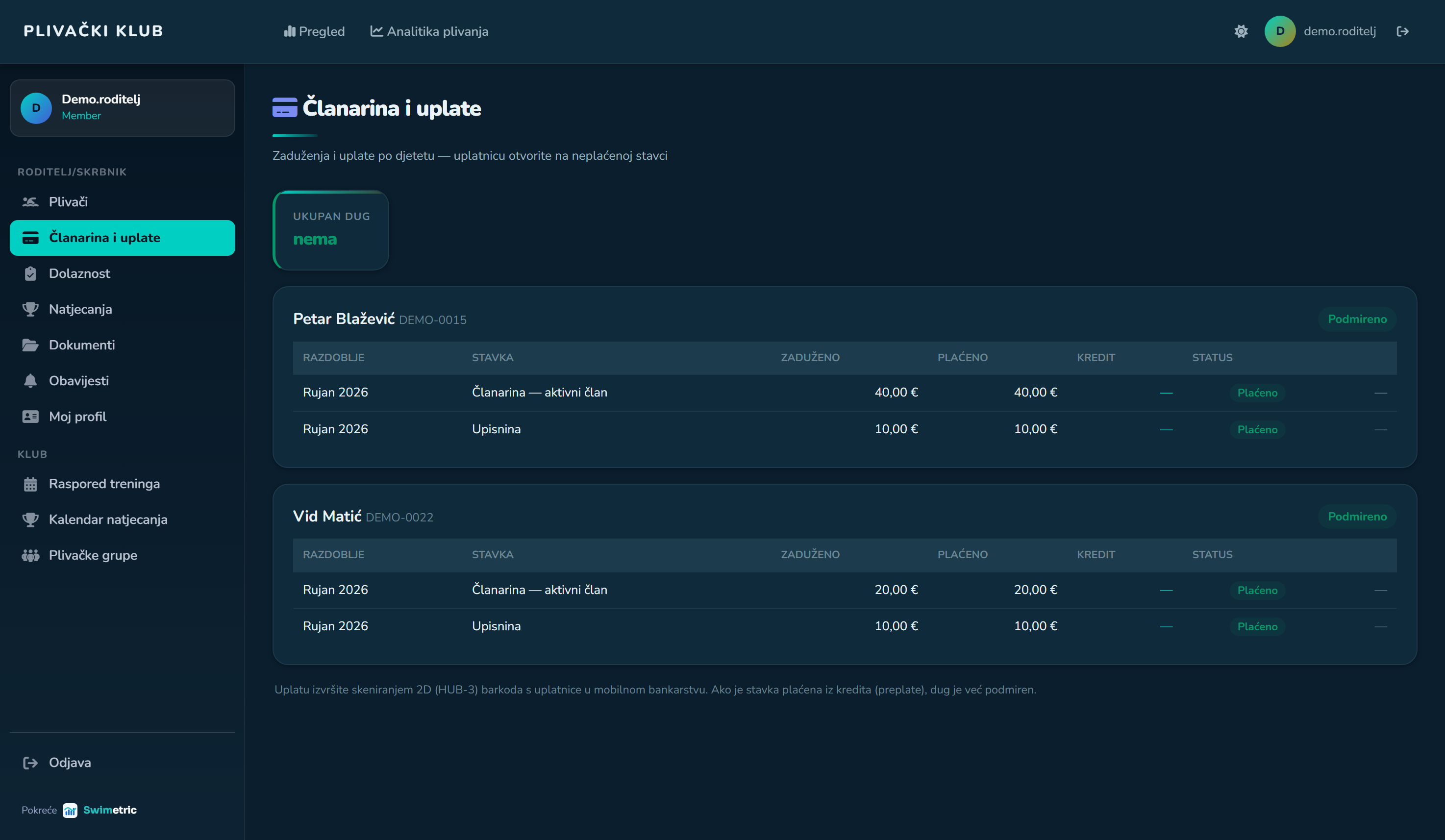1445x840 pixels.
Task: Click the group icon beside Plivačke grupe
Action: click(30, 556)
